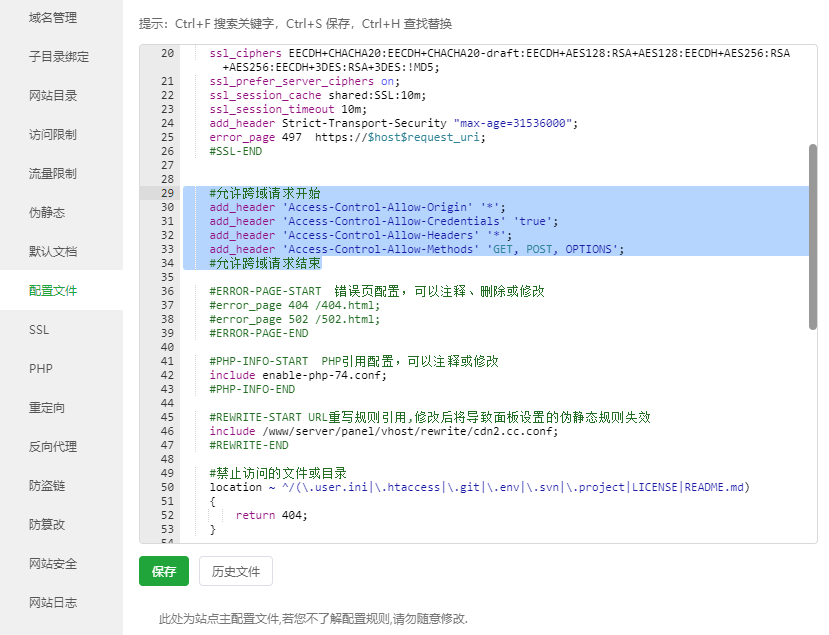Go to 反向代理 reverse proxy settings
The image size is (829, 635).
pyautogui.click(x=54, y=446)
